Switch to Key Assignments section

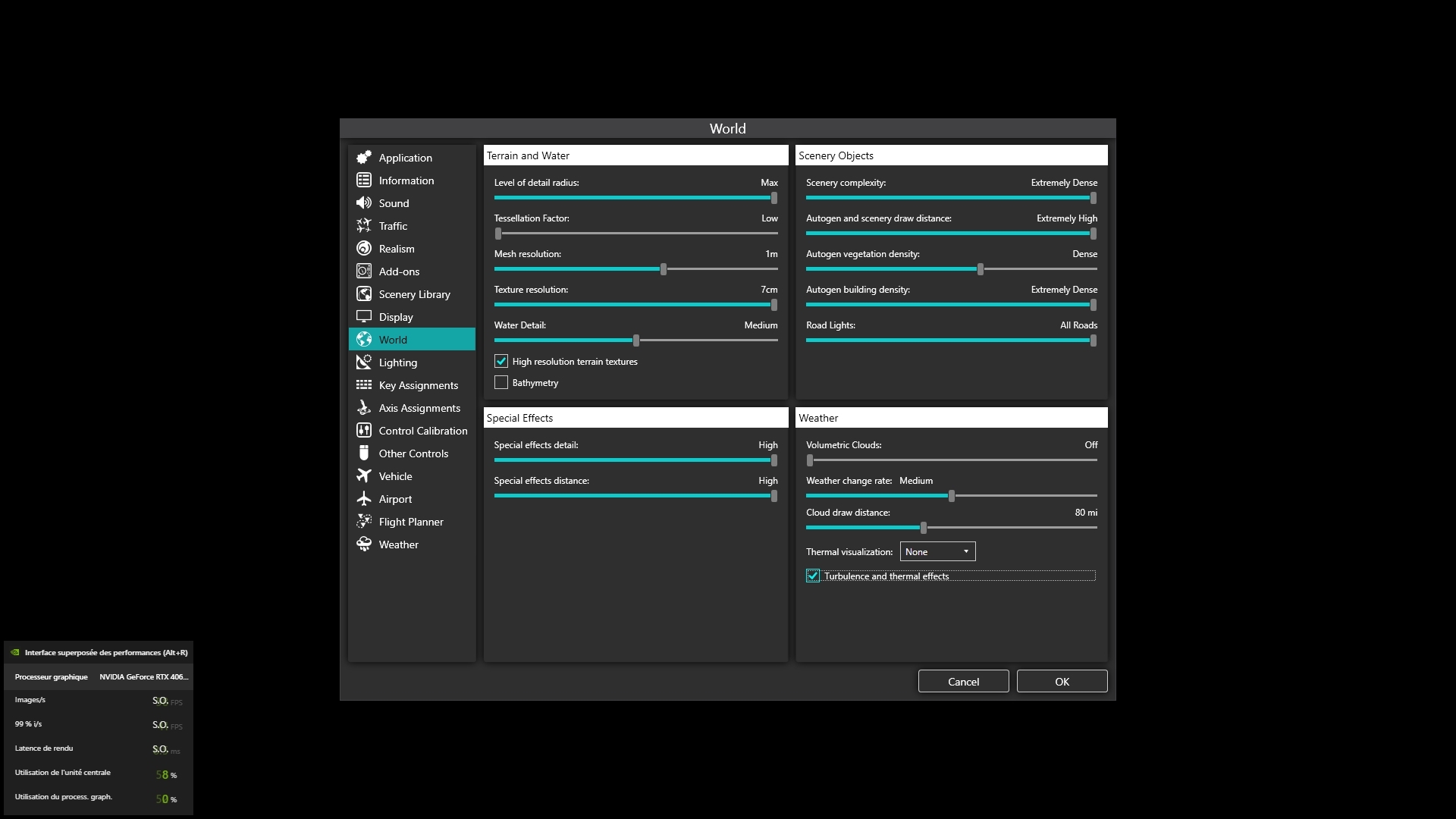[x=418, y=385]
